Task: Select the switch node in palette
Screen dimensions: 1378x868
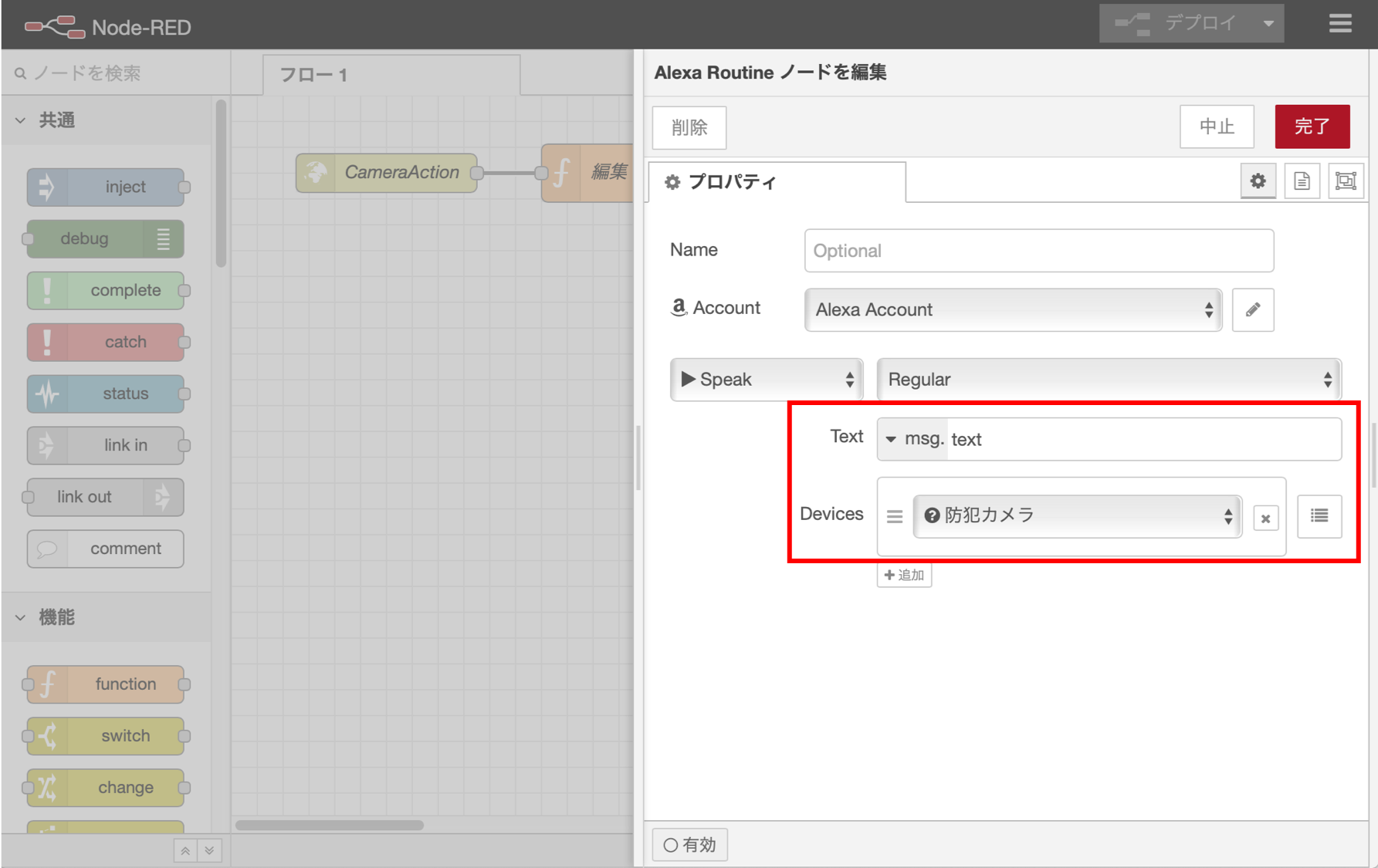Action: pos(106,737)
